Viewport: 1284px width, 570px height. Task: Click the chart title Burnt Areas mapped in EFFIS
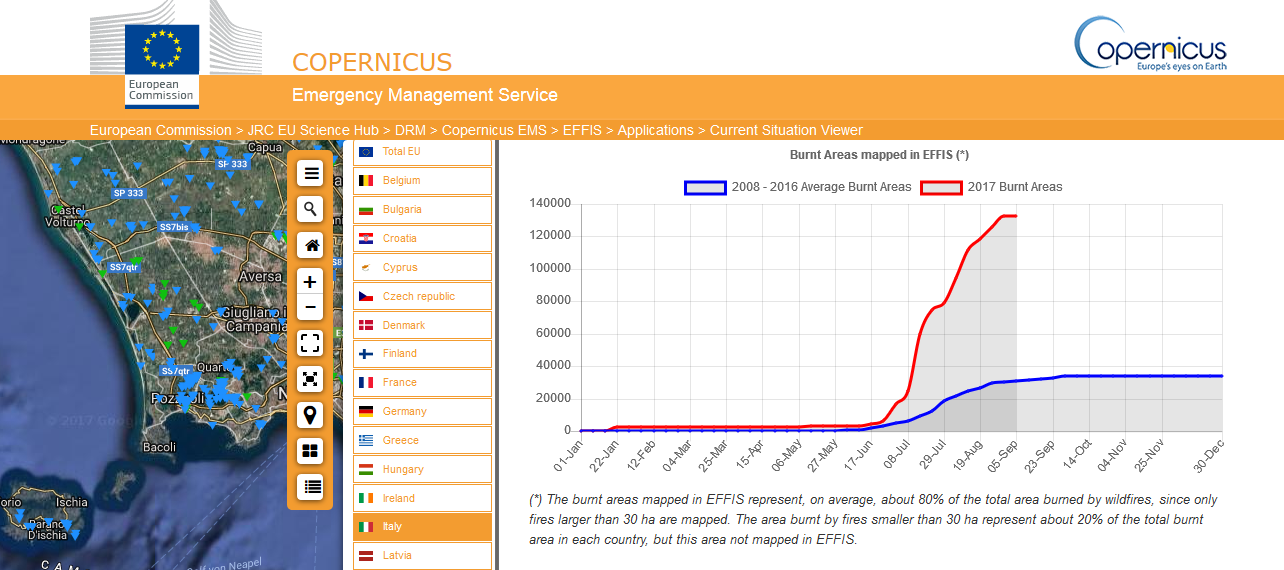click(879, 155)
